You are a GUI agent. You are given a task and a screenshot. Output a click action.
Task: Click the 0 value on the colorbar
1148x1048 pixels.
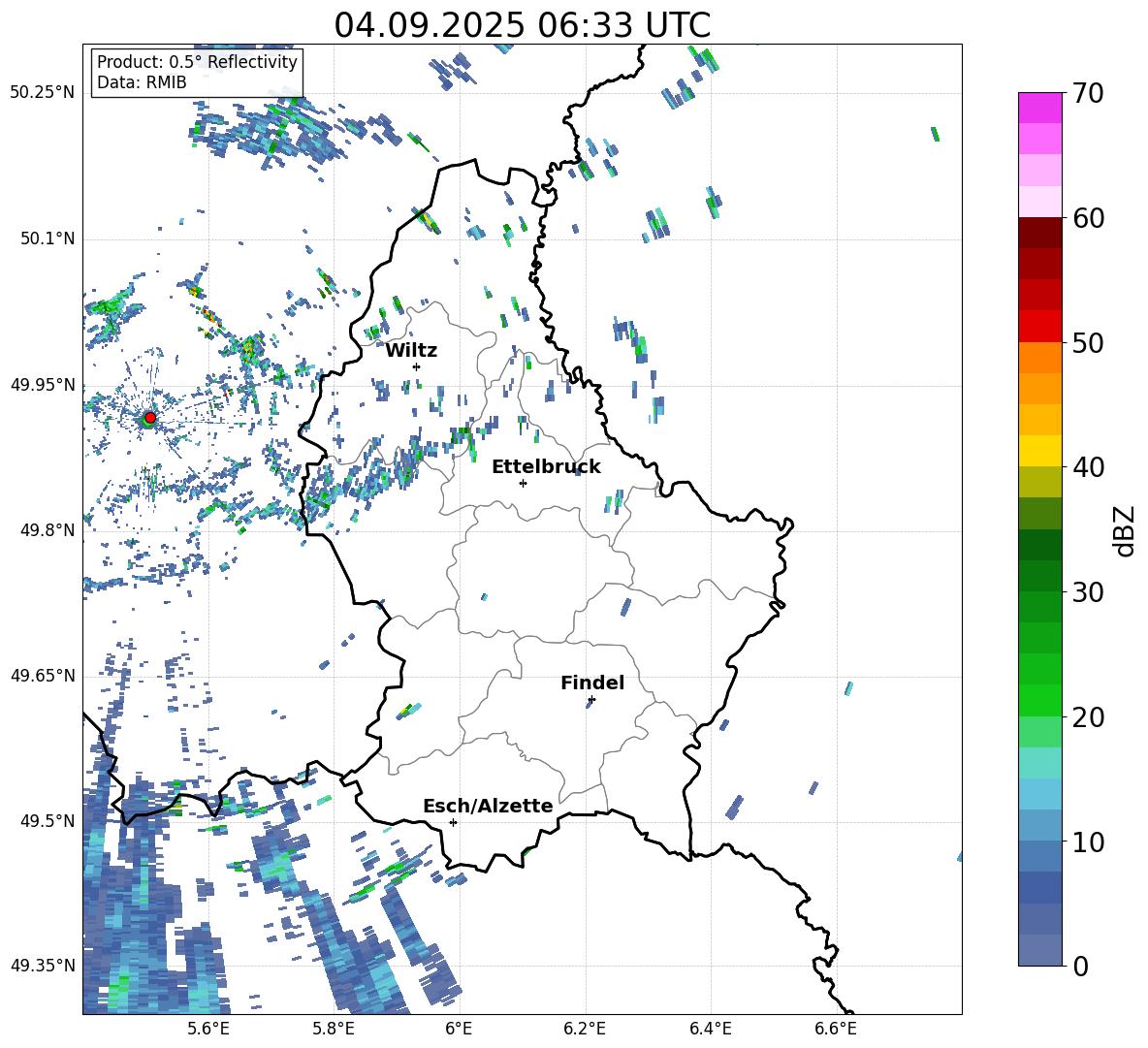click(1080, 966)
